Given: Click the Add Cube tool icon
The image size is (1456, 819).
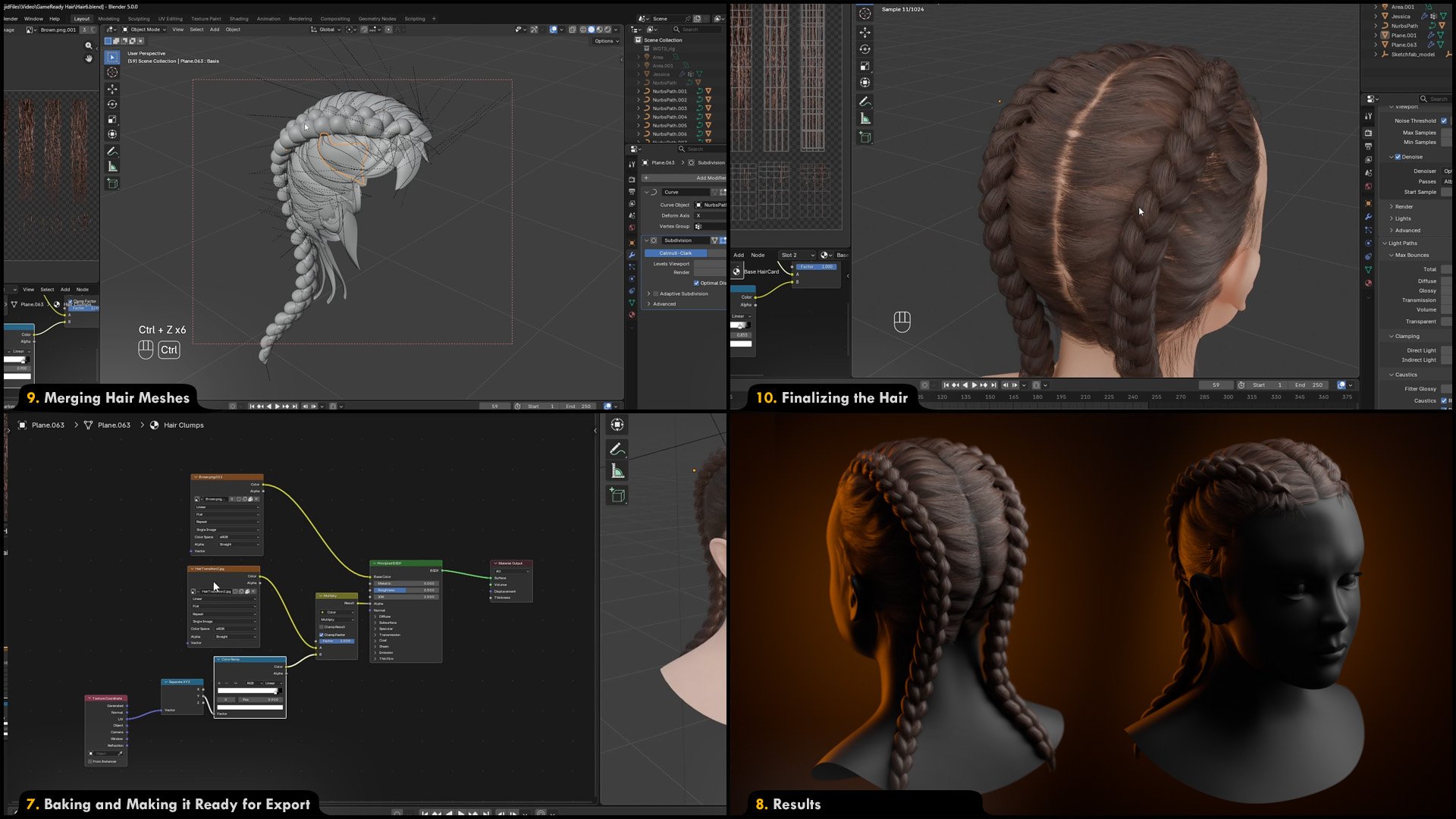Looking at the screenshot, I should [112, 184].
